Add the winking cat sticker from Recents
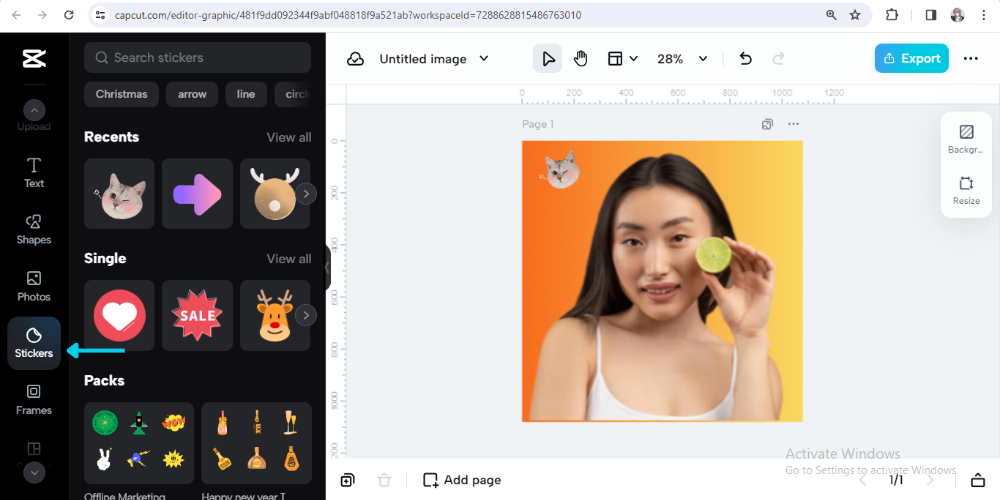The width and height of the screenshot is (1000, 500). pyautogui.click(x=119, y=194)
